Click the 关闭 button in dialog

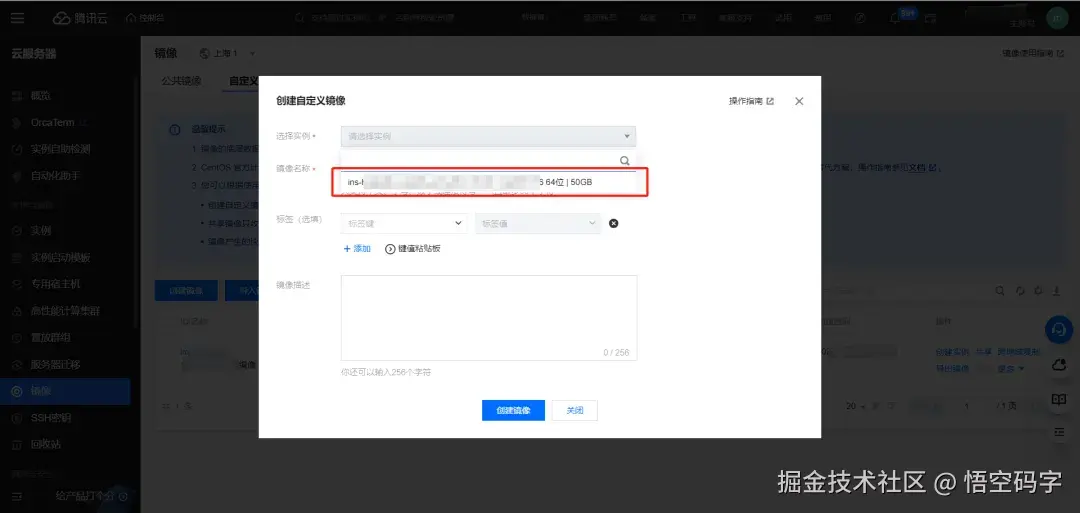(x=574, y=410)
